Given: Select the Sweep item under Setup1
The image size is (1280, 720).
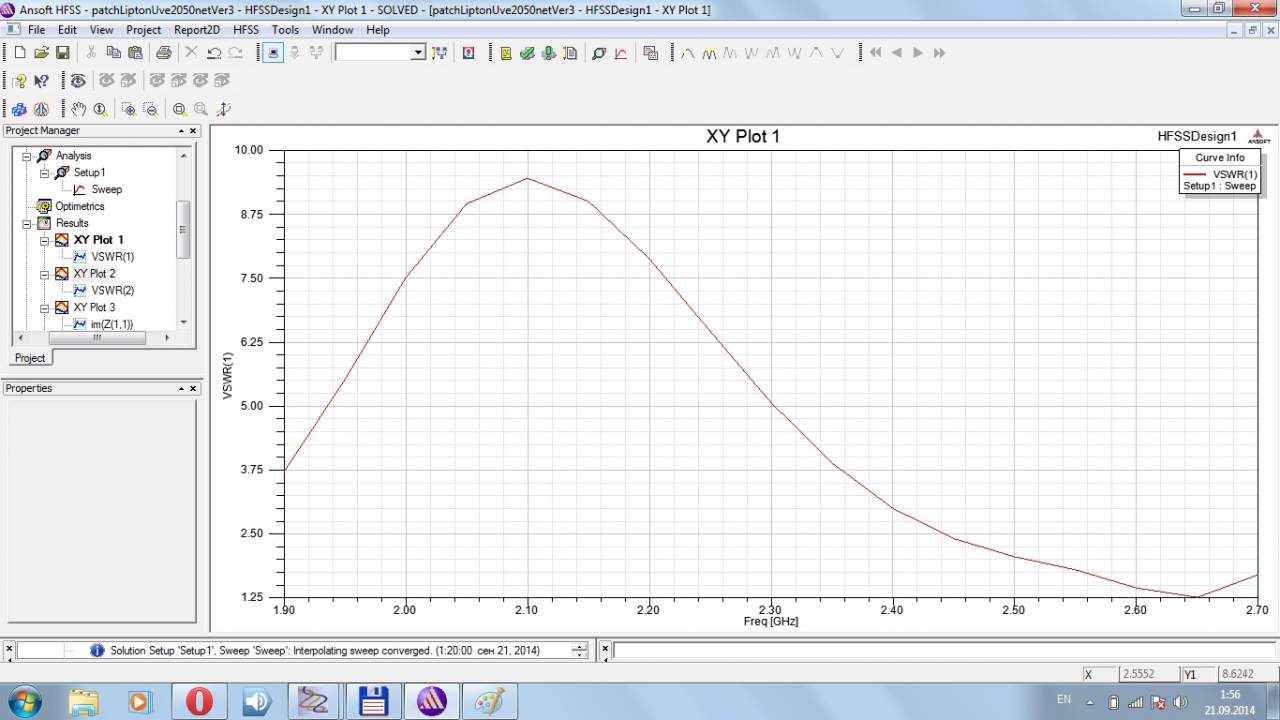Looking at the screenshot, I should (x=106, y=189).
